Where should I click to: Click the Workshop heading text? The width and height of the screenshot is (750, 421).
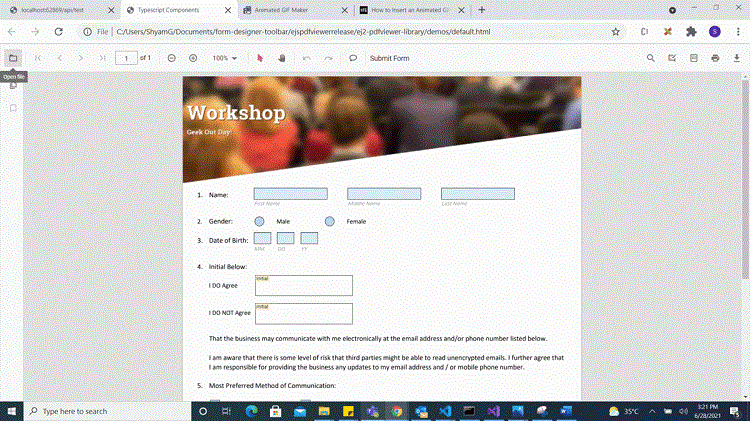pos(236,113)
